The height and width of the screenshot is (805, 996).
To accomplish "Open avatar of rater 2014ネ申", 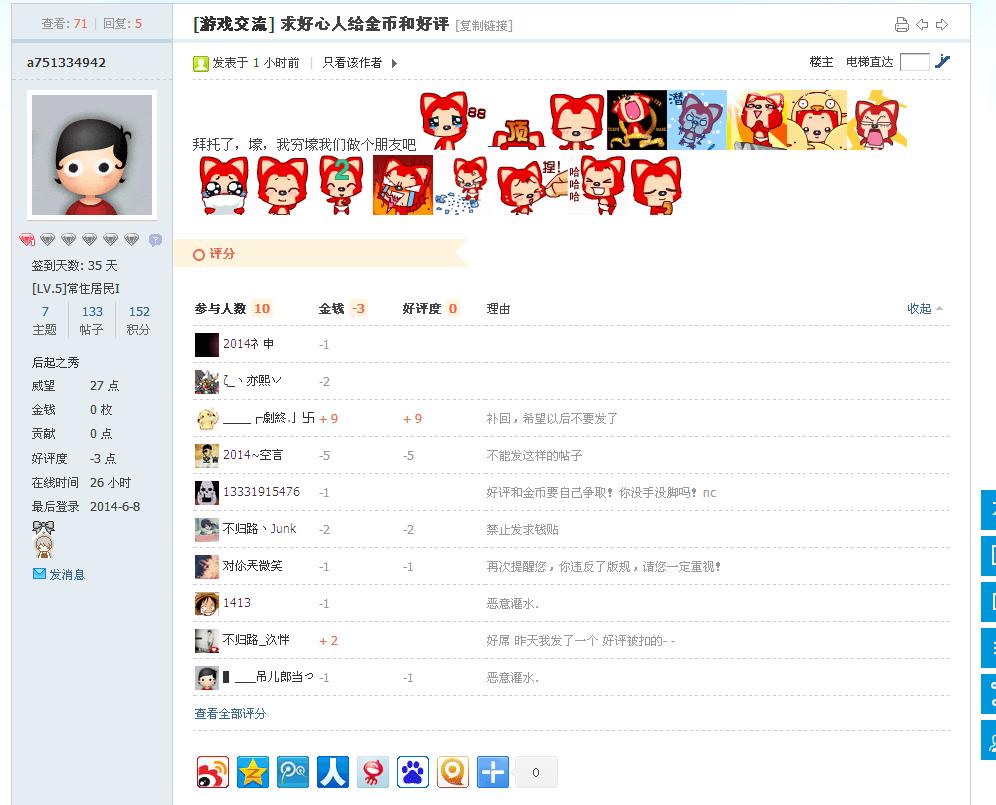I will point(206,344).
